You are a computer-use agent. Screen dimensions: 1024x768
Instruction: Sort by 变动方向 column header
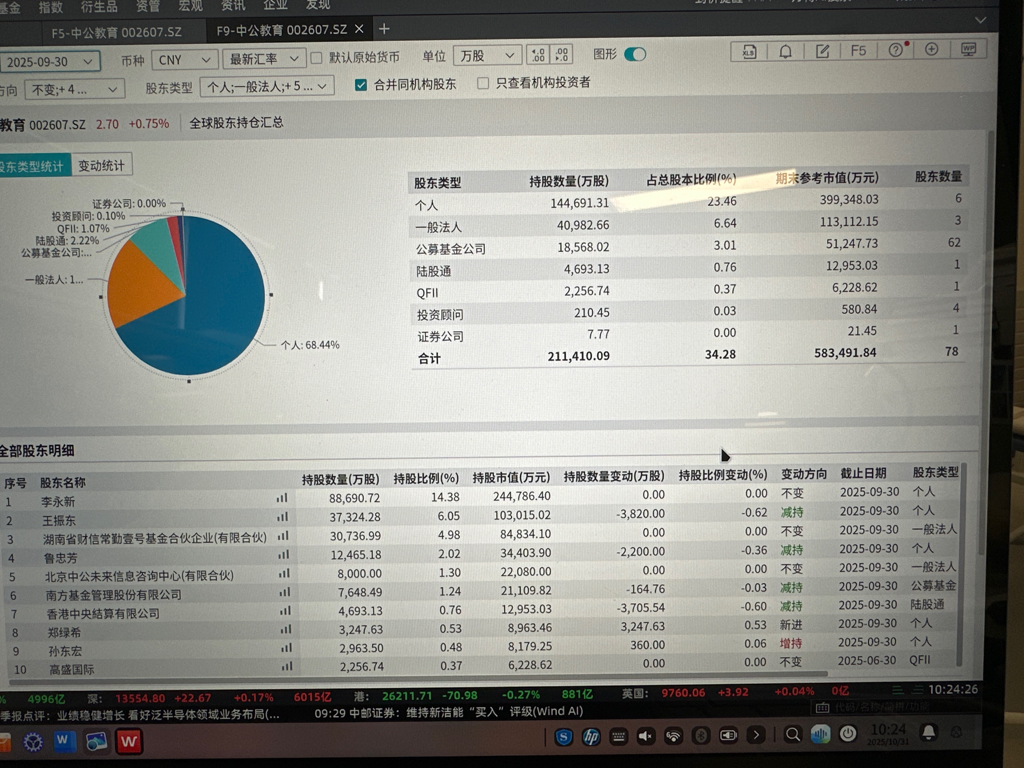pos(804,474)
